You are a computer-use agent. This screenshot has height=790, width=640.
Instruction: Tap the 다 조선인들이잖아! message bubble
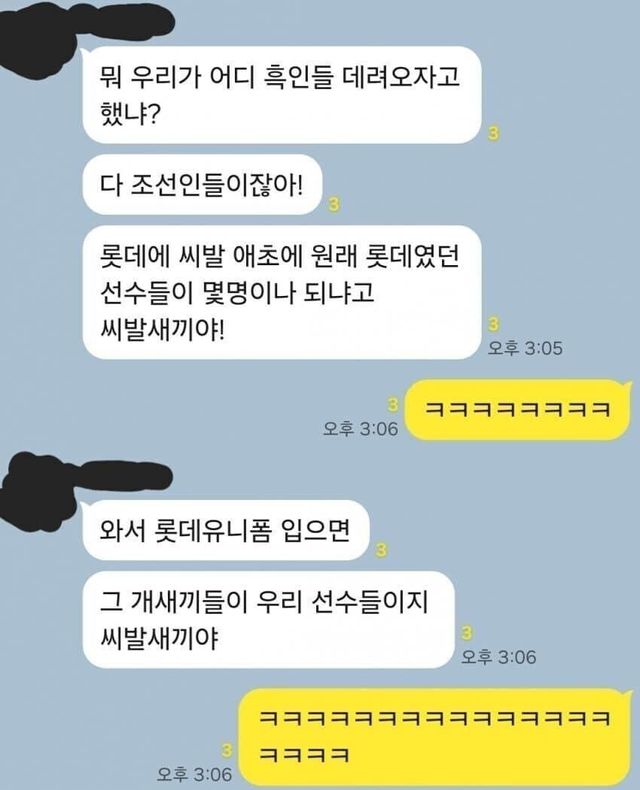(202, 185)
